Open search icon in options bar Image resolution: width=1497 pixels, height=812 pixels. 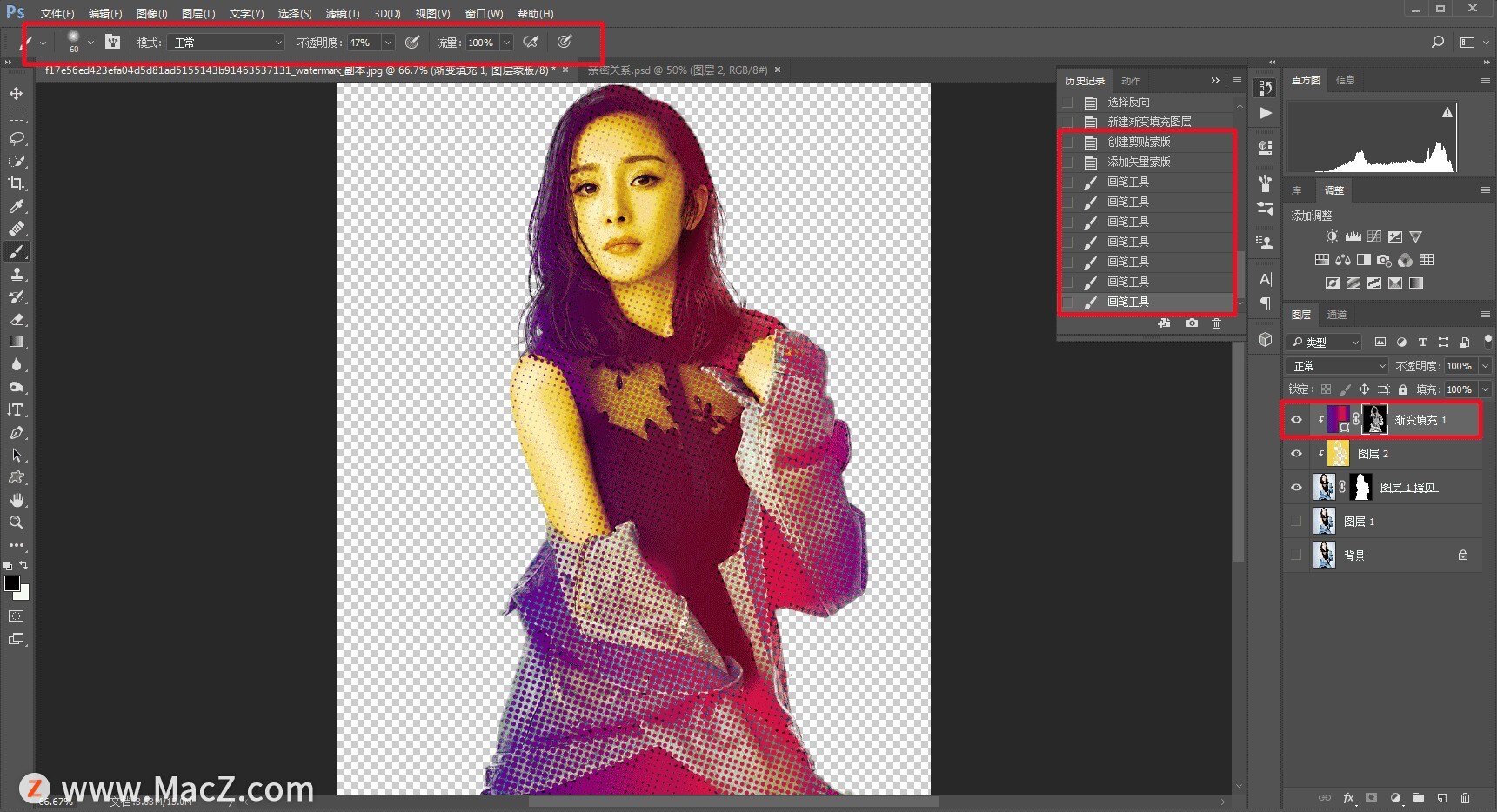tap(1437, 42)
